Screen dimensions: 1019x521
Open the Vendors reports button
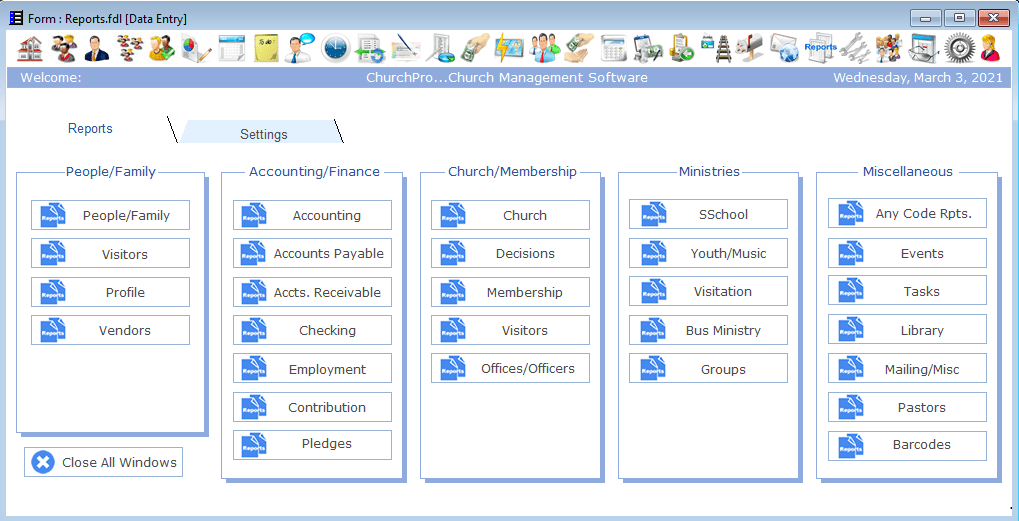pos(110,330)
